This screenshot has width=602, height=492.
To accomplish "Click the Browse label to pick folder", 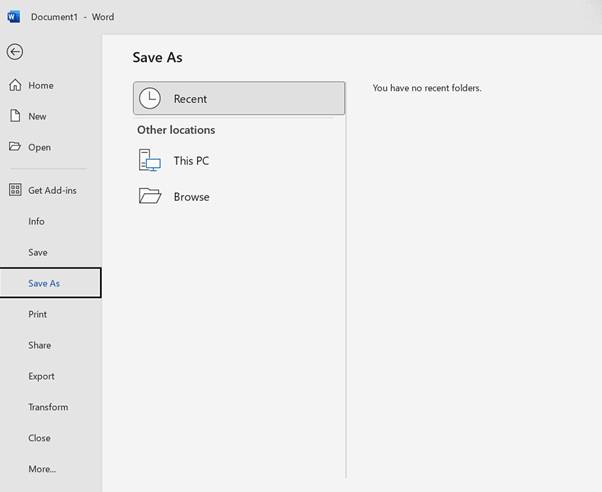I will point(191,197).
